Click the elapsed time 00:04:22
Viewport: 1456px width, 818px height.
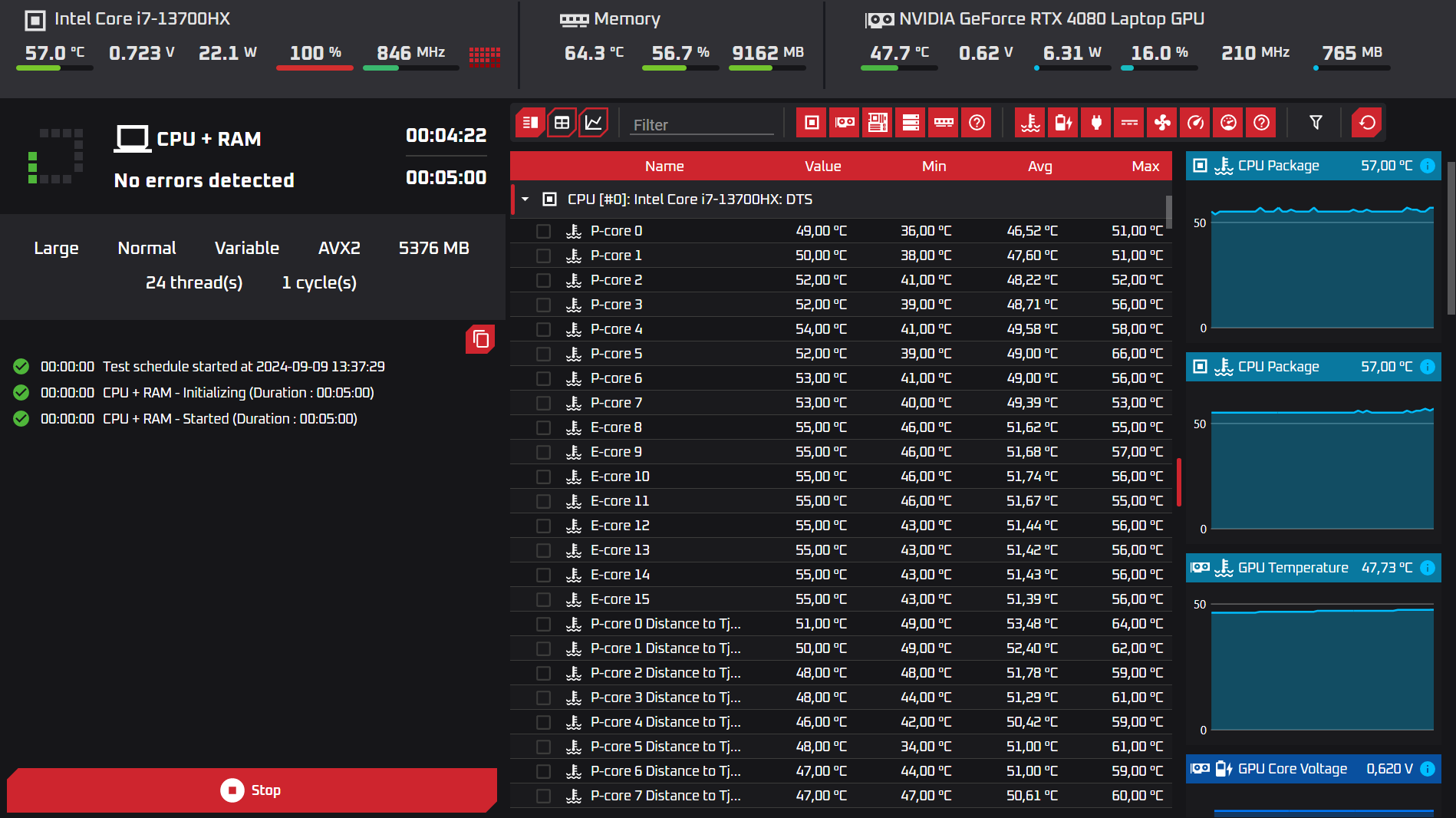[x=446, y=136]
